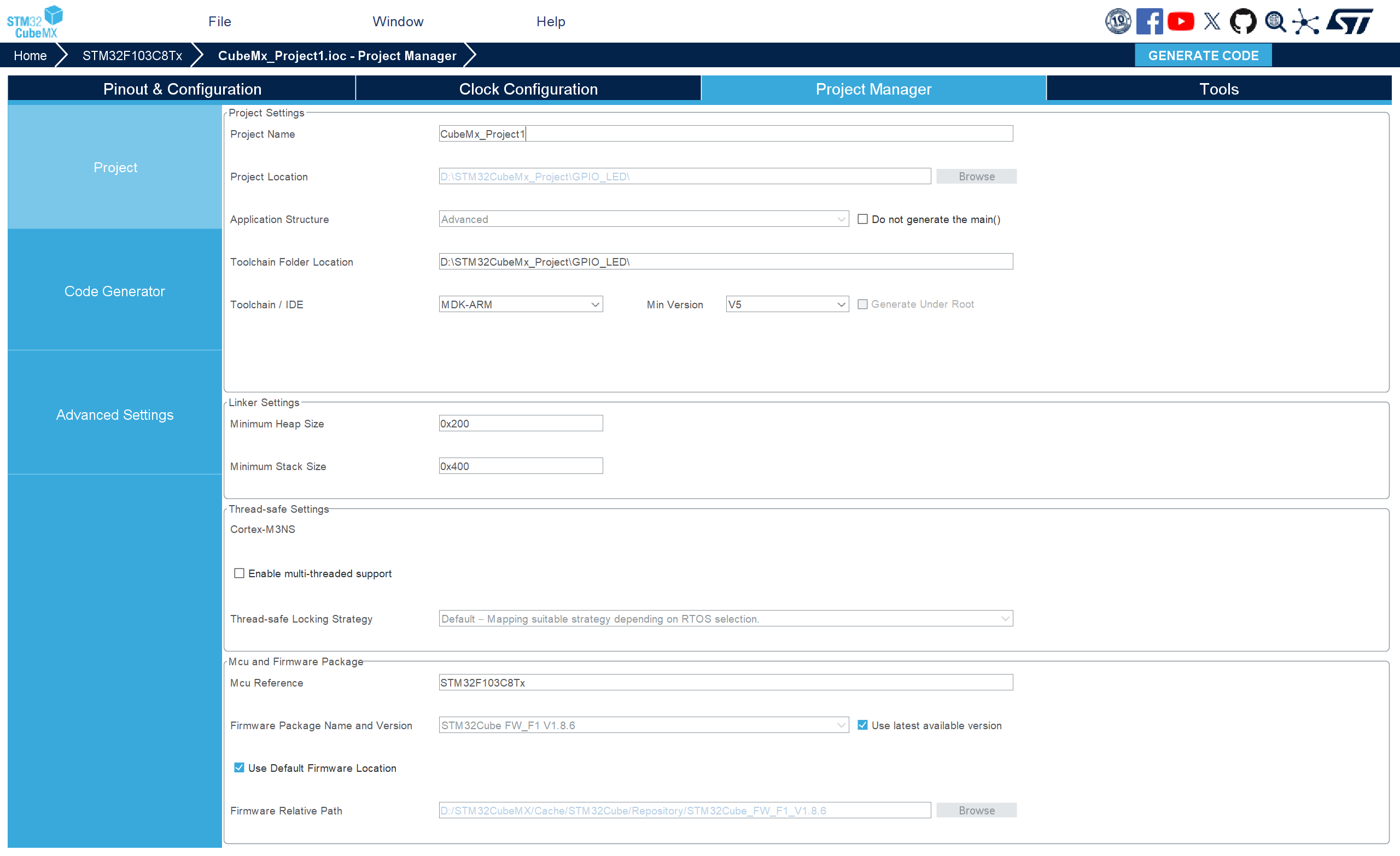Click the STM32CubeMX logo
Screen dimensions: 1400x856
[x=34, y=21]
